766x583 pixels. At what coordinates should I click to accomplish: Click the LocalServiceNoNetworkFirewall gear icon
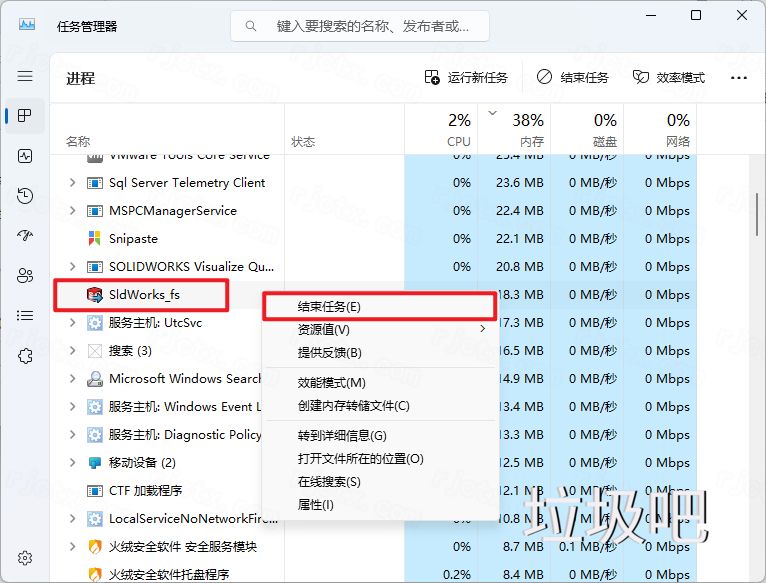(94, 518)
